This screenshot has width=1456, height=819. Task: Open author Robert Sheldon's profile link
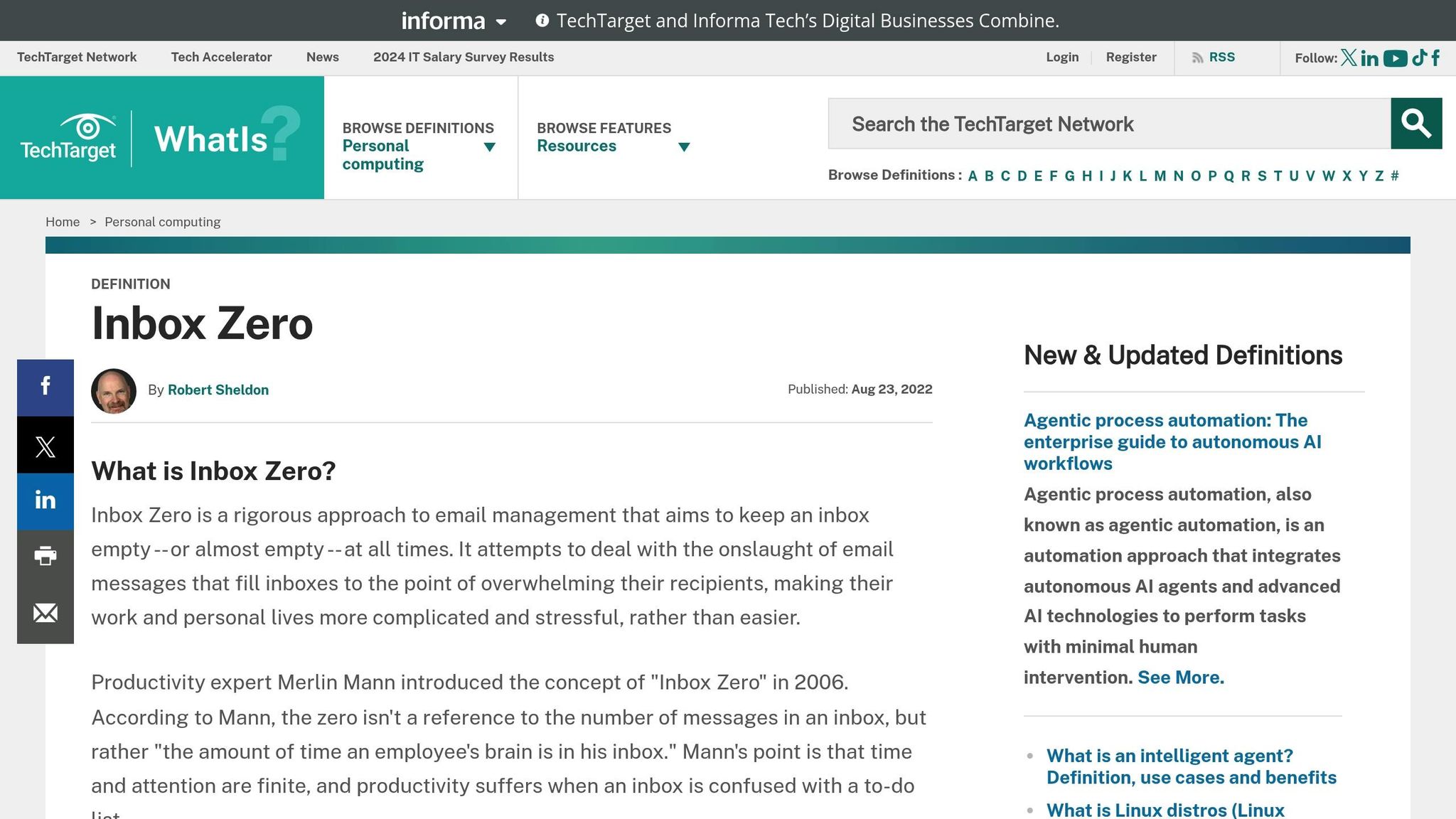pyautogui.click(x=218, y=390)
